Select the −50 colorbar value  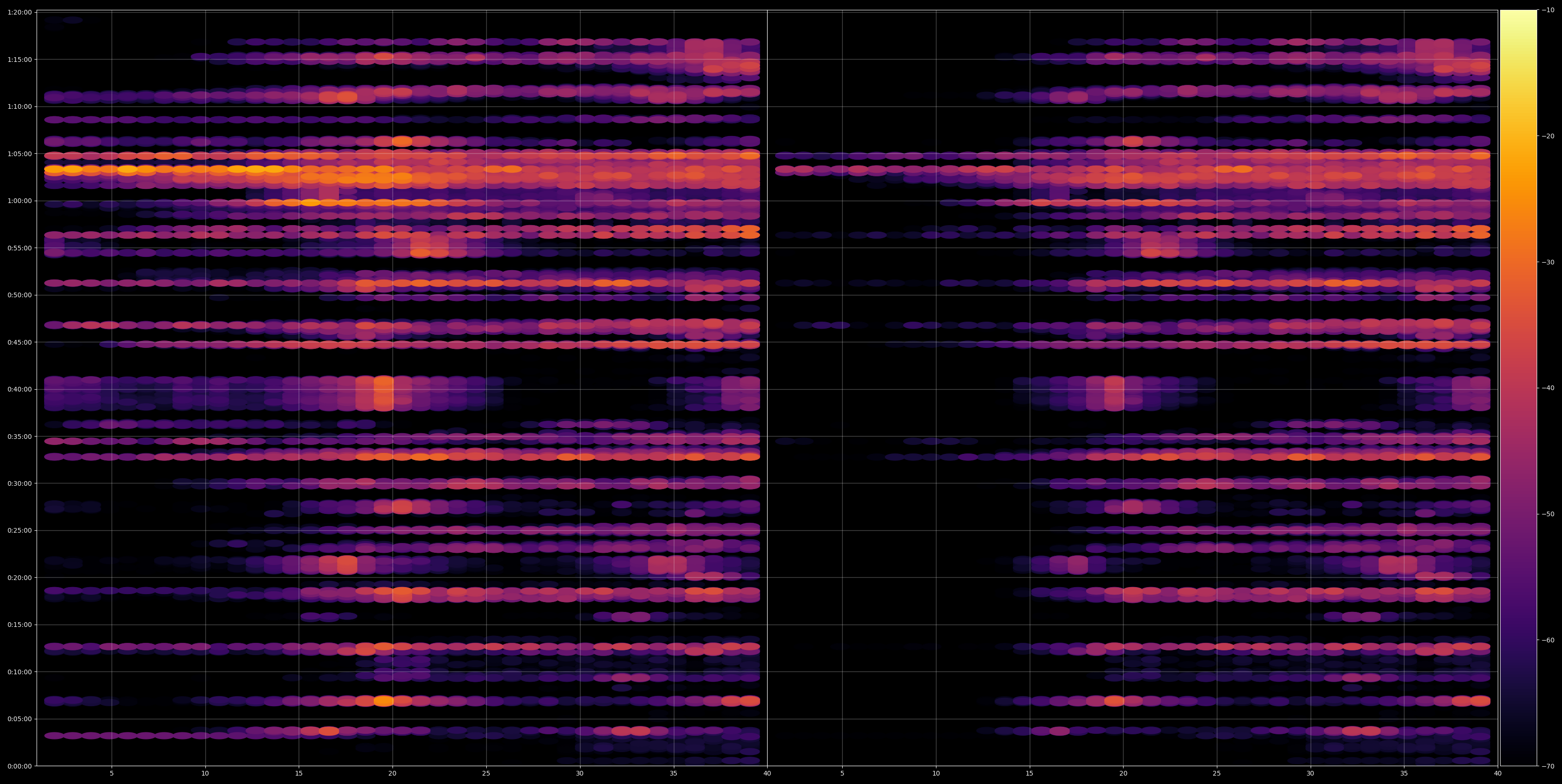[x=1547, y=514]
